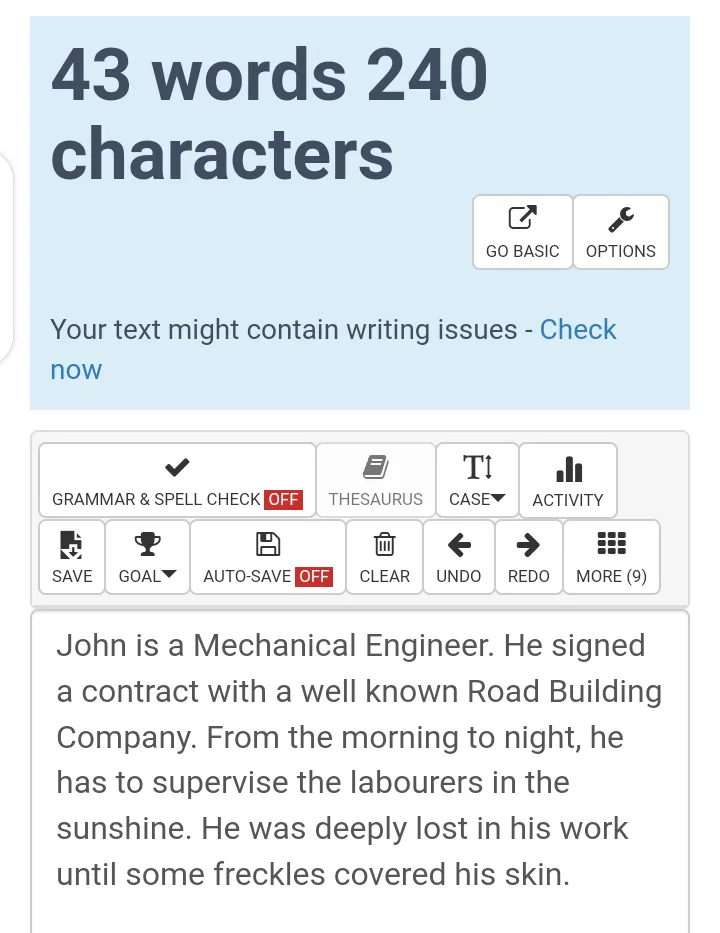The height and width of the screenshot is (933, 720).
Task: Toggle the Auto-Save OFF badge
Action: pyautogui.click(x=314, y=576)
